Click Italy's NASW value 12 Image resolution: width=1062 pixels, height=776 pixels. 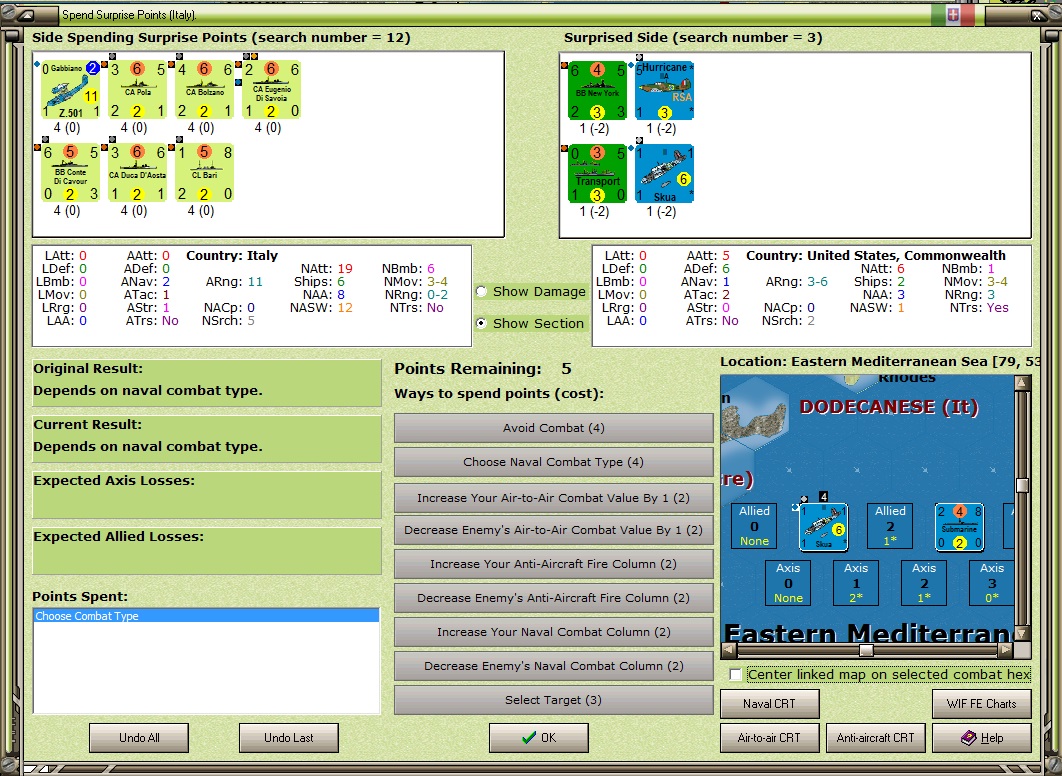click(x=345, y=307)
